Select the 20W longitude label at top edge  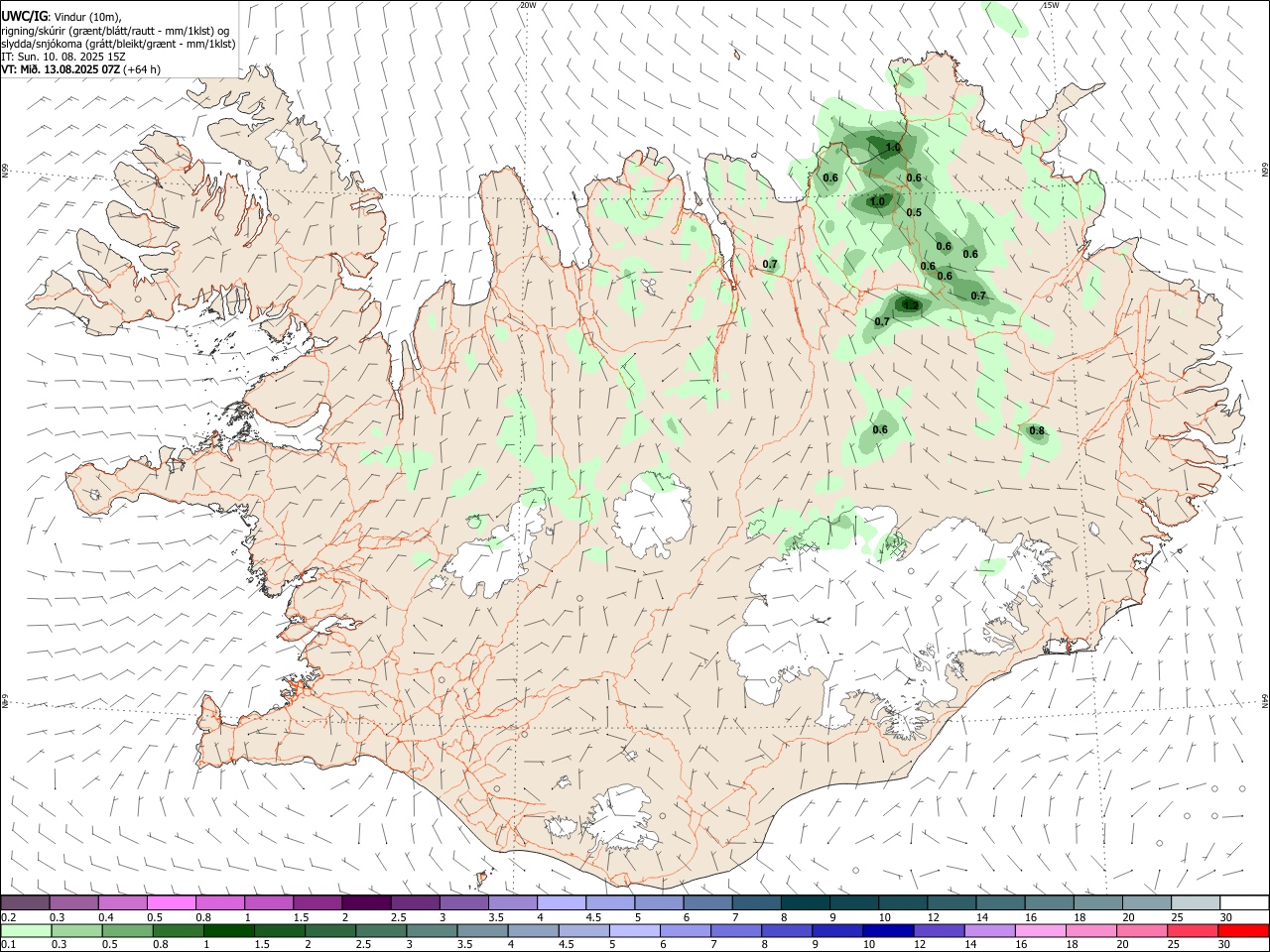(x=529, y=5)
